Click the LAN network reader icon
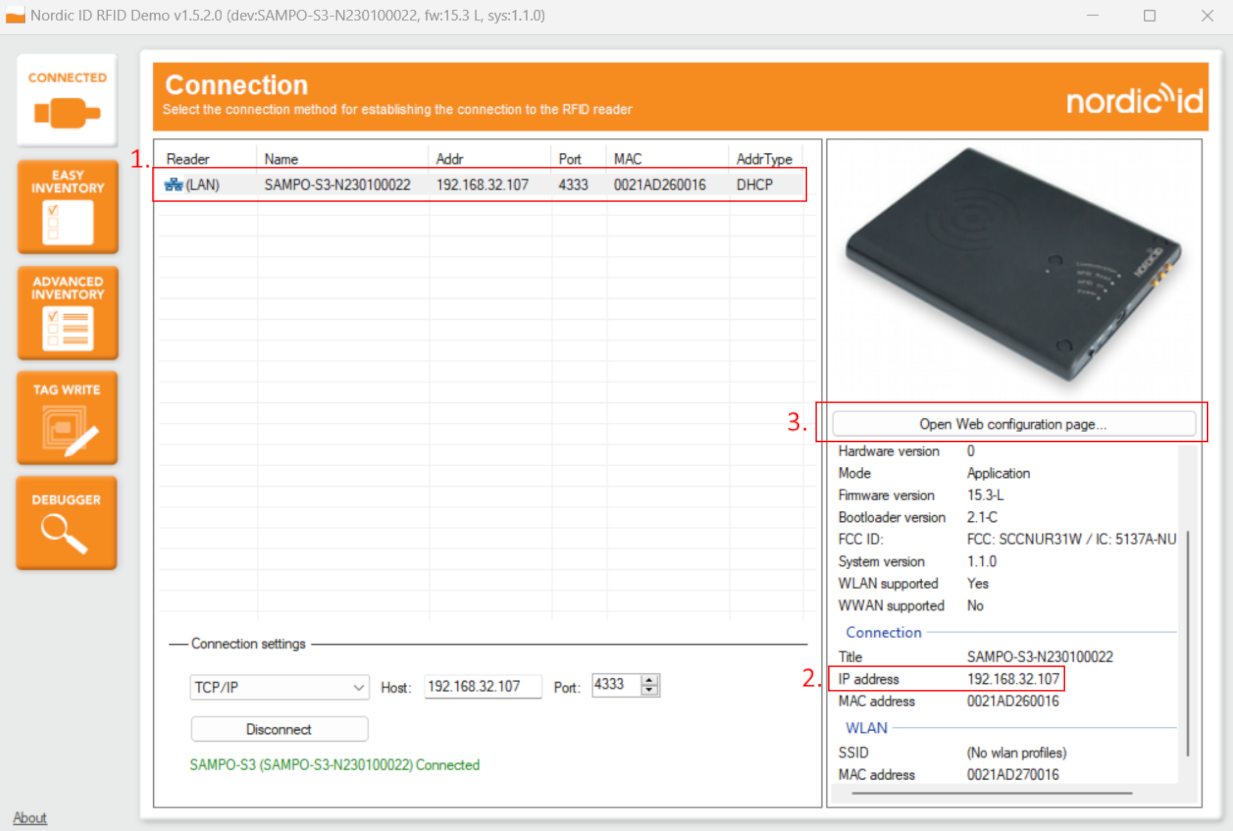 (x=173, y=185)
